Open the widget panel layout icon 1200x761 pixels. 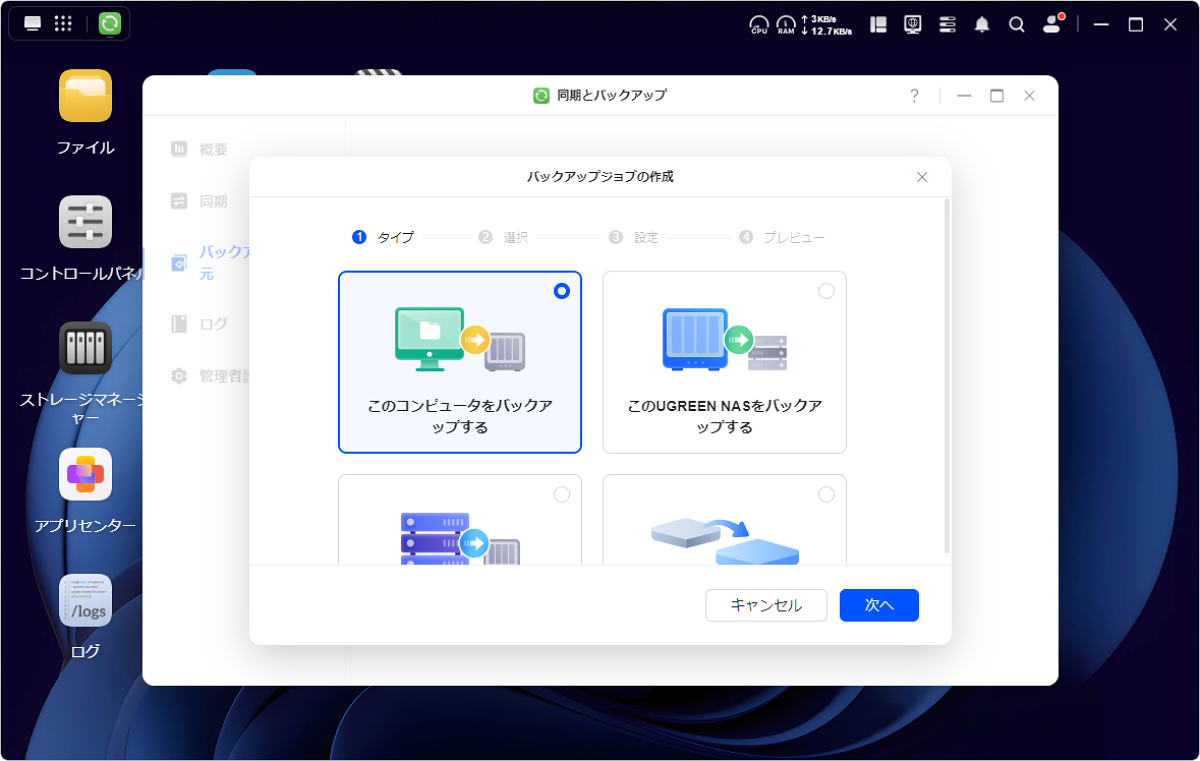(879, 25)
